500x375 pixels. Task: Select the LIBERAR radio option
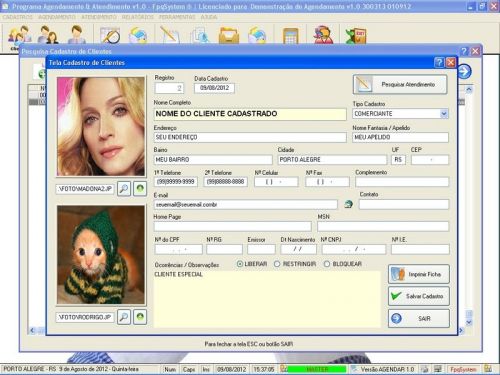coord(239,264)
